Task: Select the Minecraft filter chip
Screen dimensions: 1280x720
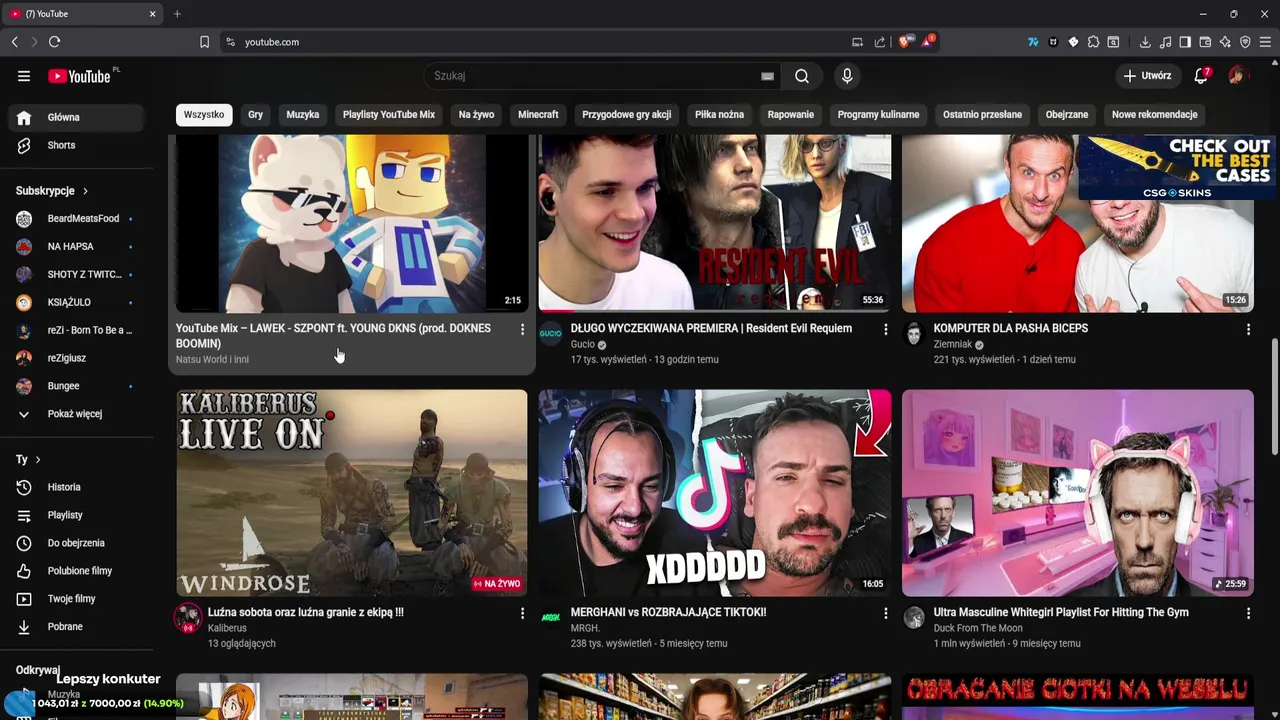Action: click(x=538, y=115)
